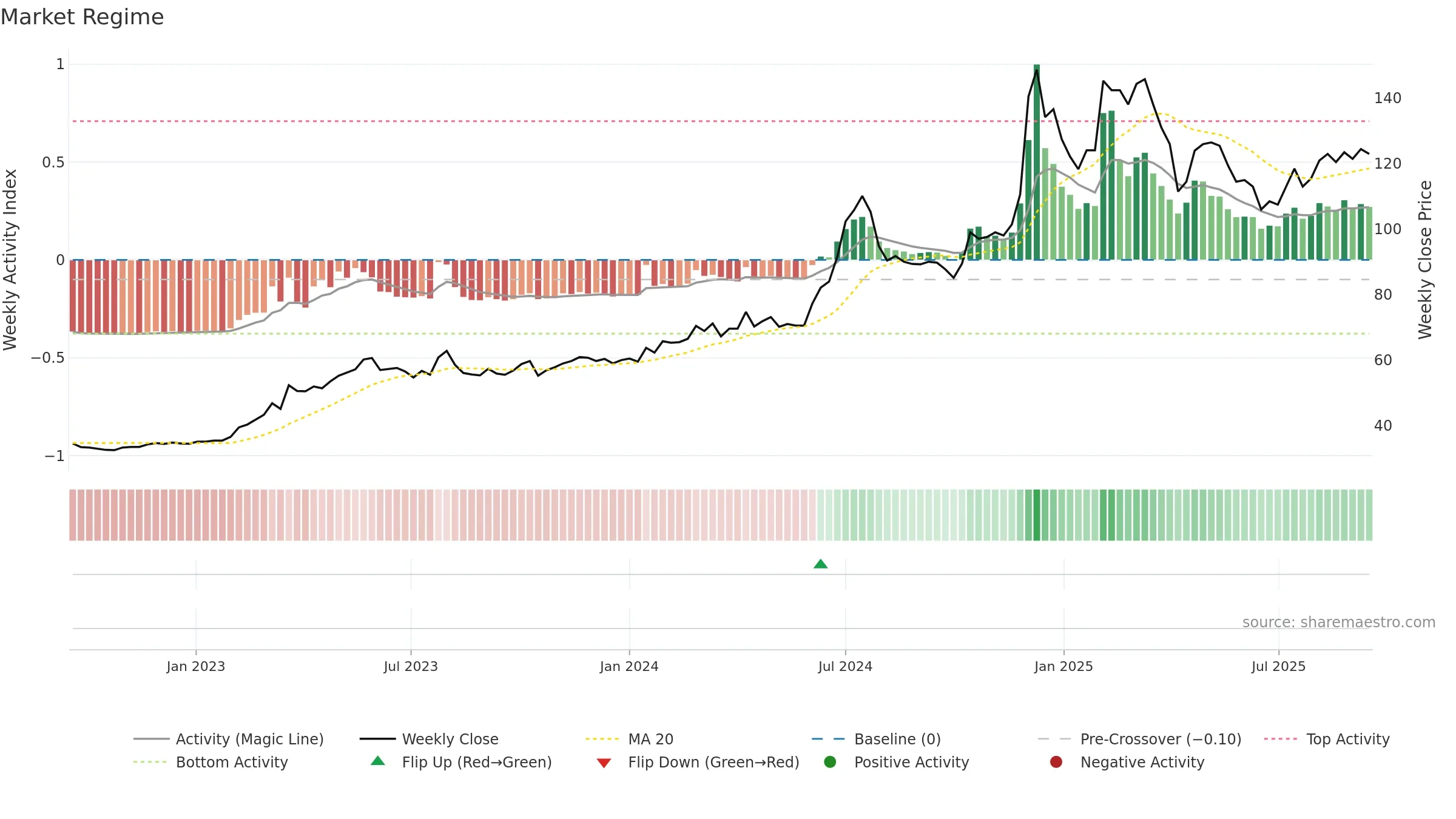Click the −1 activity axis tick label
This screenshot has height=819, width=1456.
(x=55, y=456)
